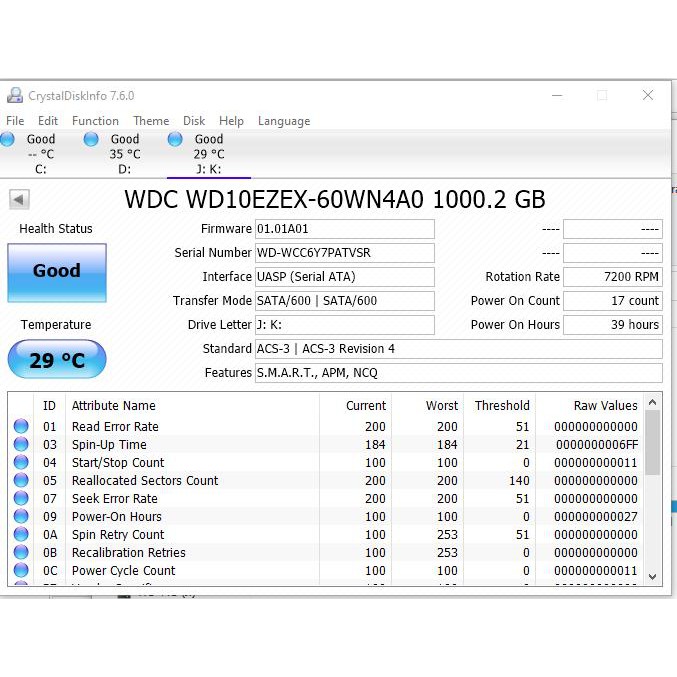Click the Worst column header
The width and height of the screenshot is (677, 677).
click(427, 405)
